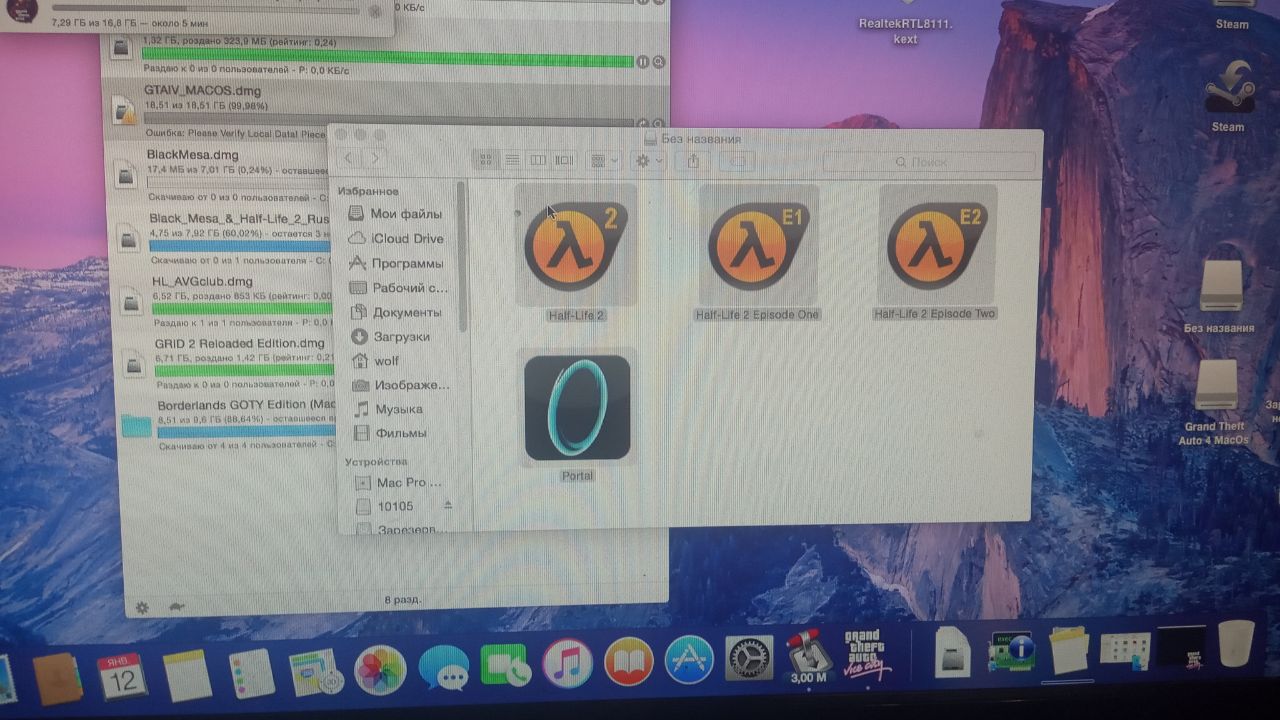The width and height of the screenshot is (1280, 720).
Task: Click the Finder Share button
Action: [x=692, y=160]
